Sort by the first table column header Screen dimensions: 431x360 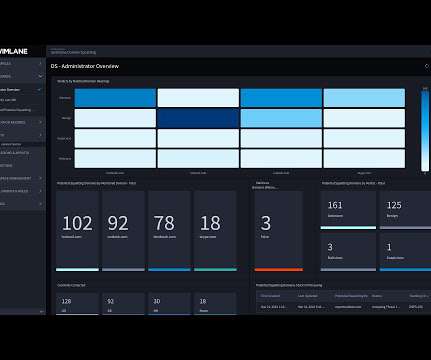tap(270, 296)
